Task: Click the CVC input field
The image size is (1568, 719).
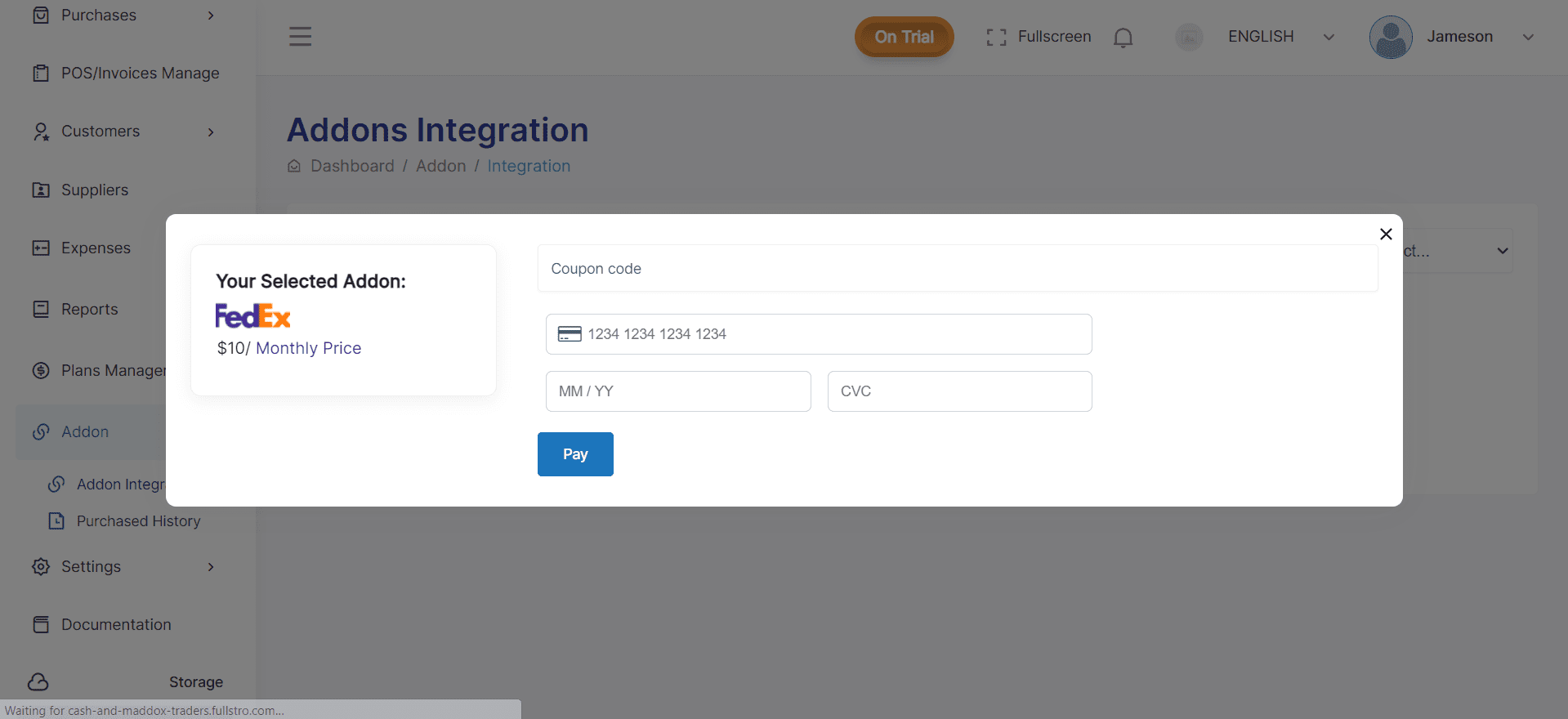Action: 960,391
